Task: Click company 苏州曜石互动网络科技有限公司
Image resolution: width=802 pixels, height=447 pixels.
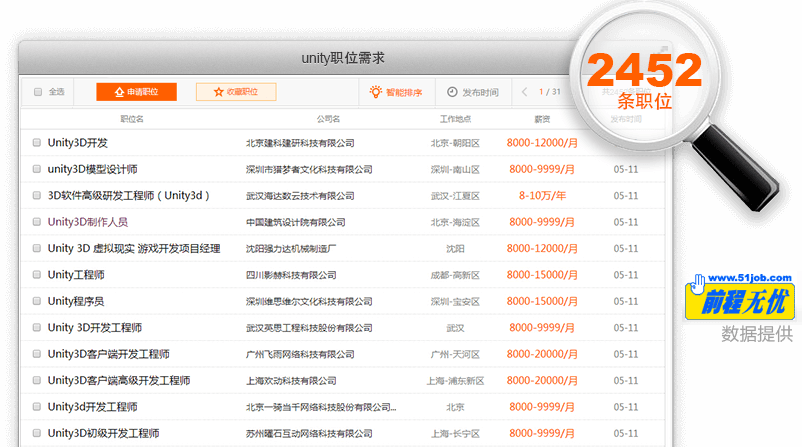Action: [309, 434]
